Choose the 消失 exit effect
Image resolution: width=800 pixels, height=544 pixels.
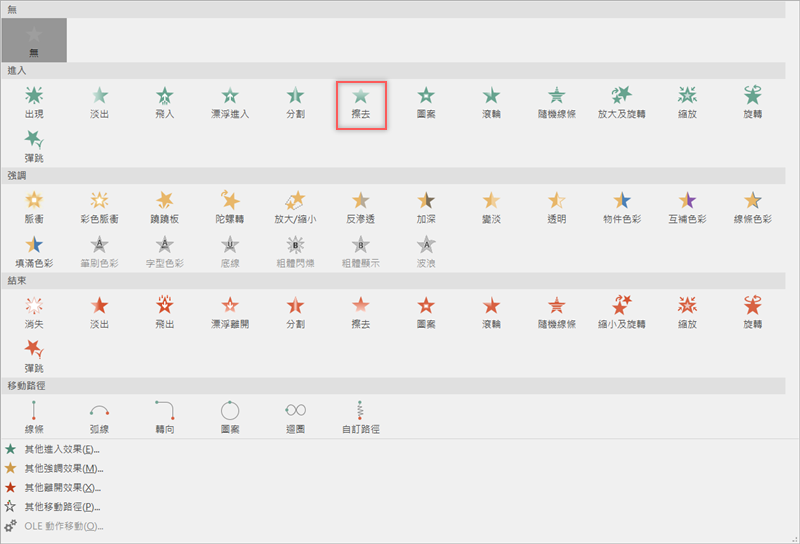click(x=34, y=312)
